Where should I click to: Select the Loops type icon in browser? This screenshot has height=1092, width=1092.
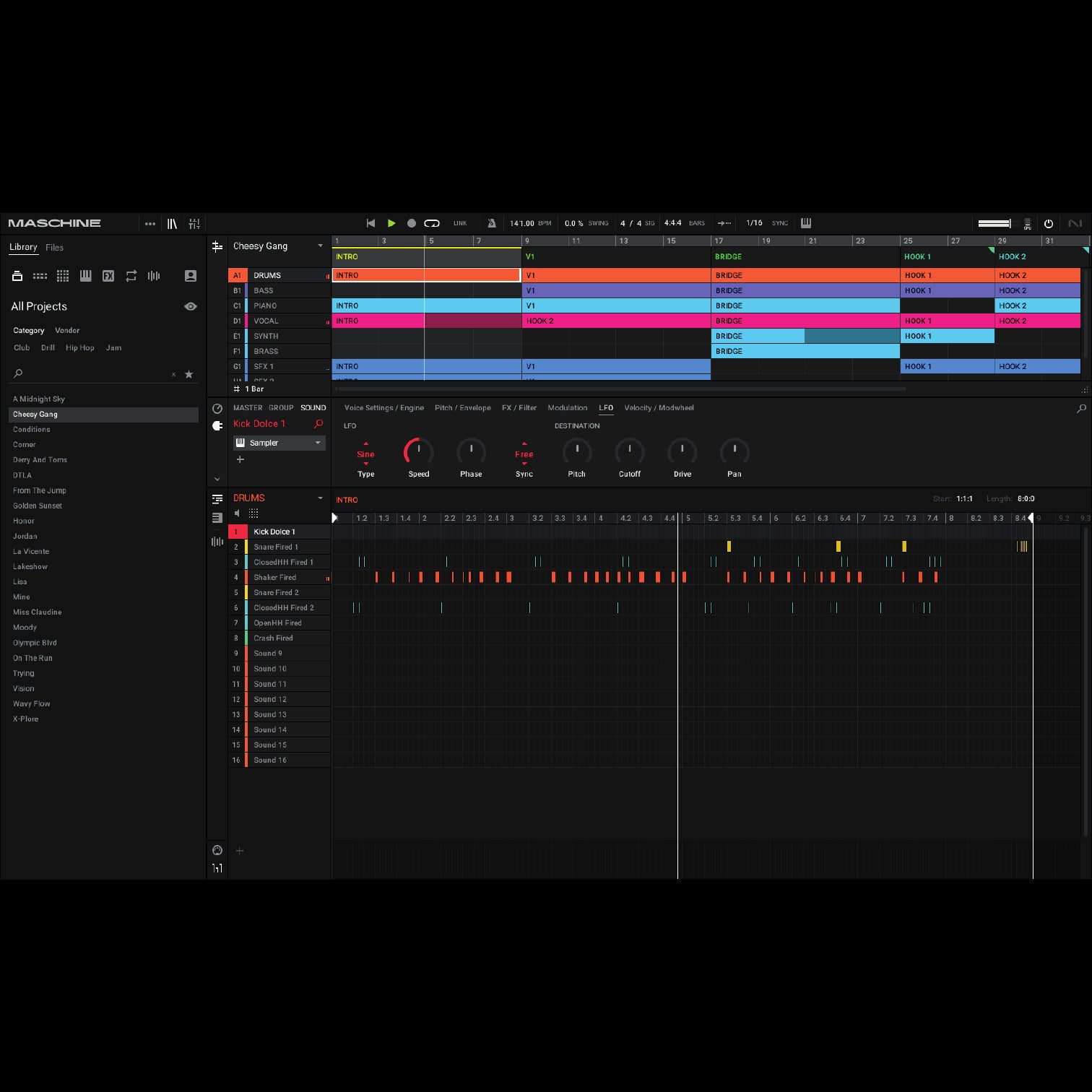(x=131, y=276)
